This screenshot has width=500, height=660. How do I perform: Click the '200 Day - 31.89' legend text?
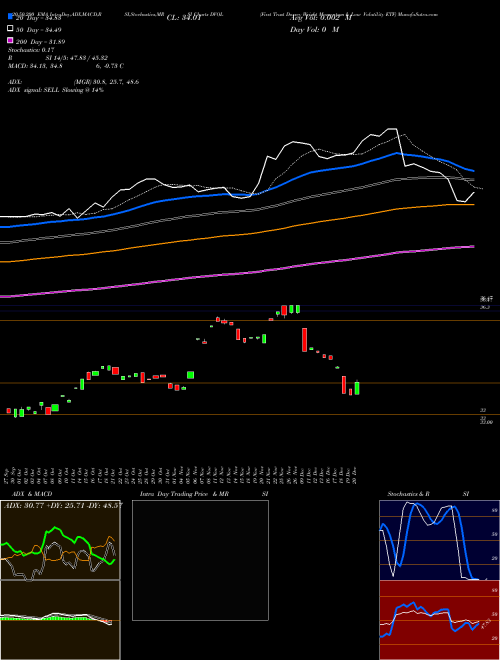(x=40, y=42)
